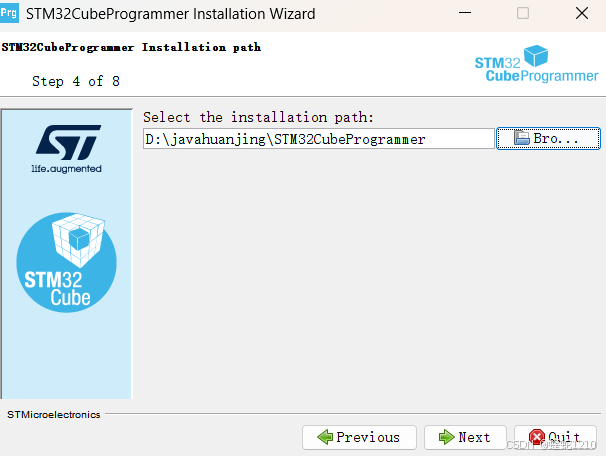Click the Prg icon in the title bar

coord(9,13)
